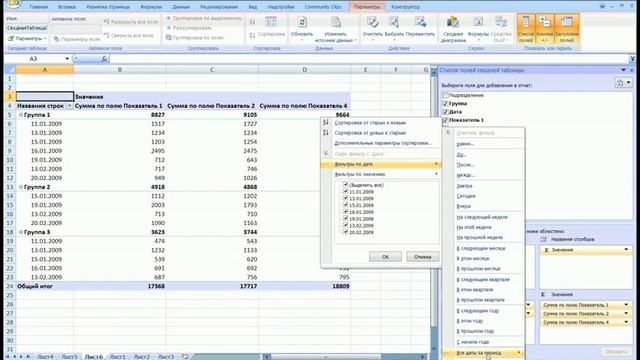
Task: Click the large Сортировка icon in ribbon
Action: 271,22
